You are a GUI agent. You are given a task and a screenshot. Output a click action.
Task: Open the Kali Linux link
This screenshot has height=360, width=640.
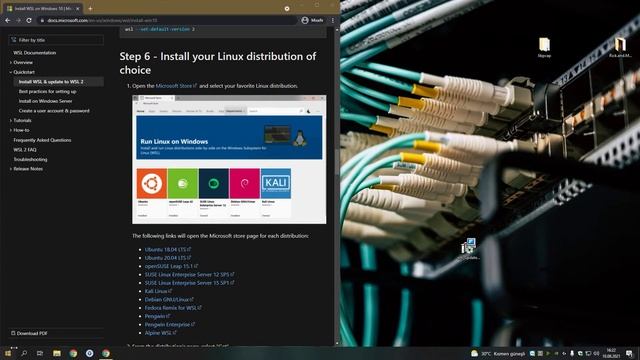[158, 291]
